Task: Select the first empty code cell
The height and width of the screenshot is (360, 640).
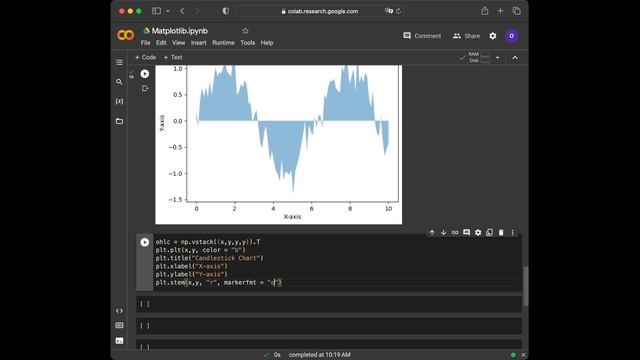Action: pyautogui.click(x=329, y=304)
